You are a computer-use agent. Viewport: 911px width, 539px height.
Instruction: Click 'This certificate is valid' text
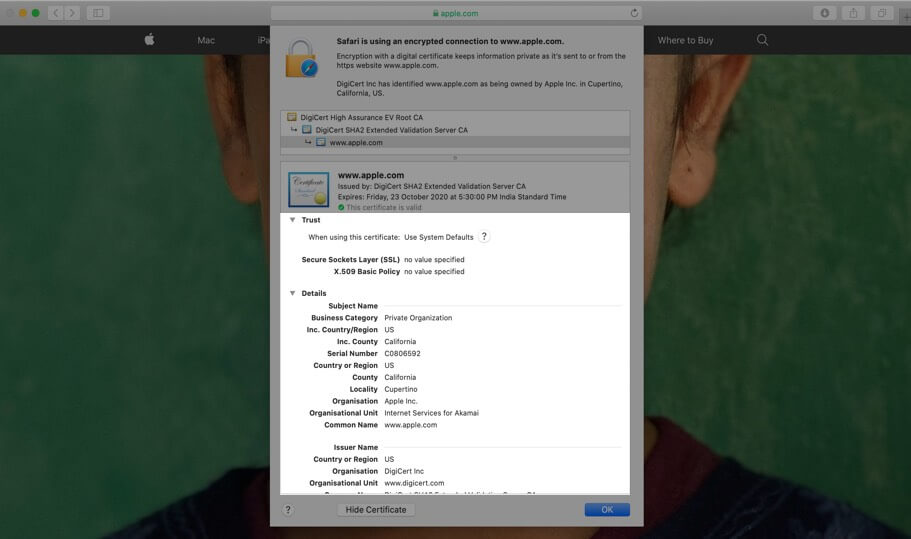point(383,207)
